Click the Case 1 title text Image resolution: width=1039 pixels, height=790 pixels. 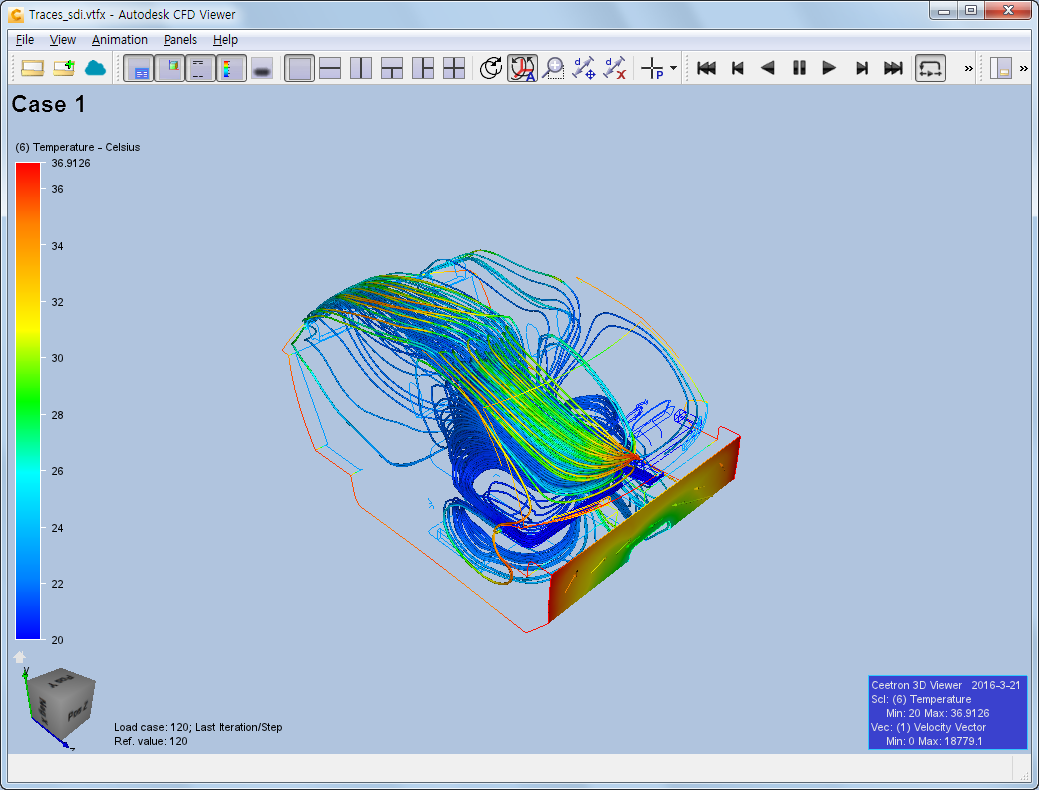(48, 104)
